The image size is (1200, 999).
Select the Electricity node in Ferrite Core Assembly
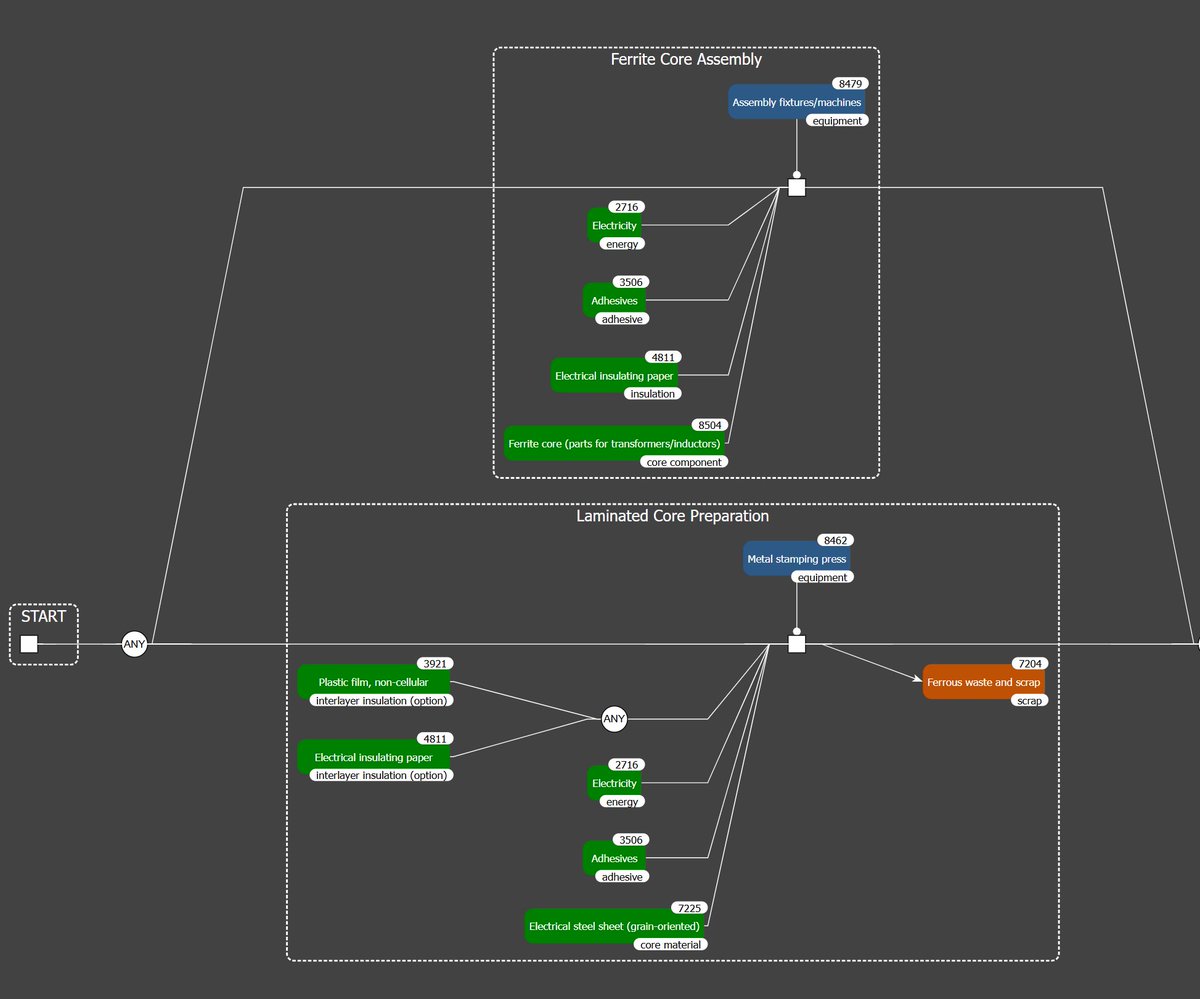614,226
